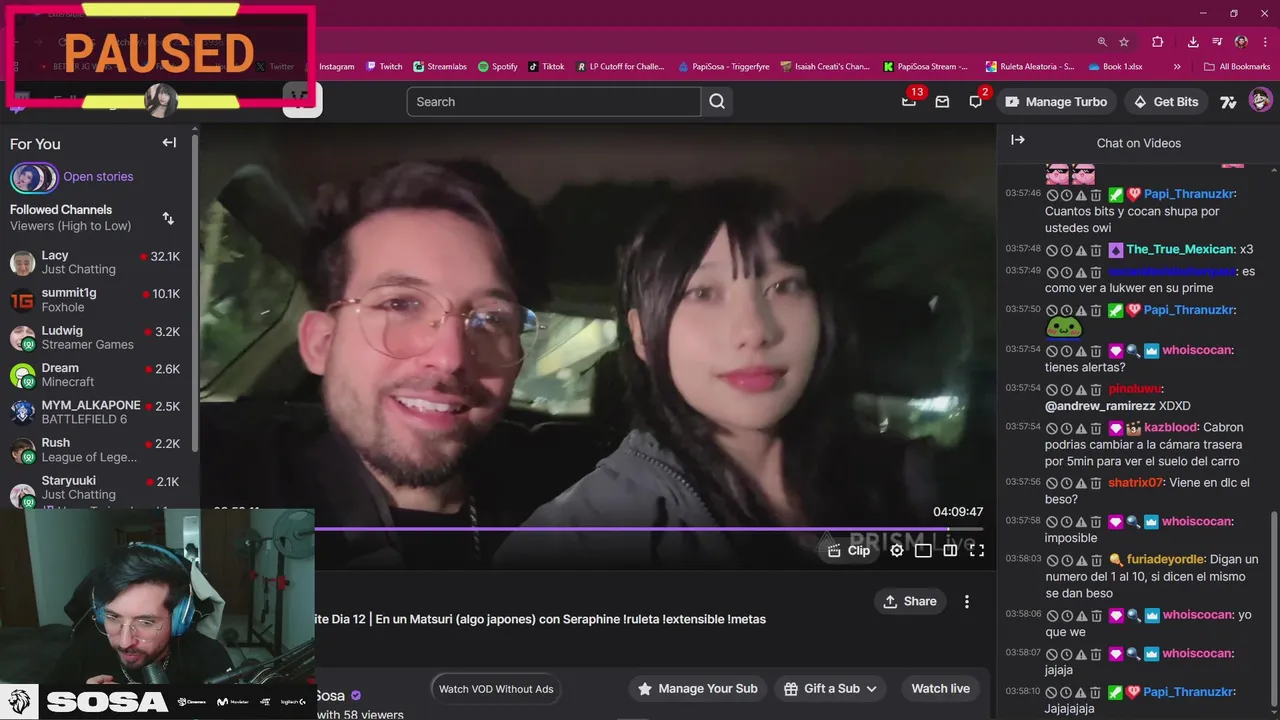Open the Book 1.xlsx bookmark
The width and height of the screenshot is (1280, 720).
pyautogui.click(x=1114, y=67)
